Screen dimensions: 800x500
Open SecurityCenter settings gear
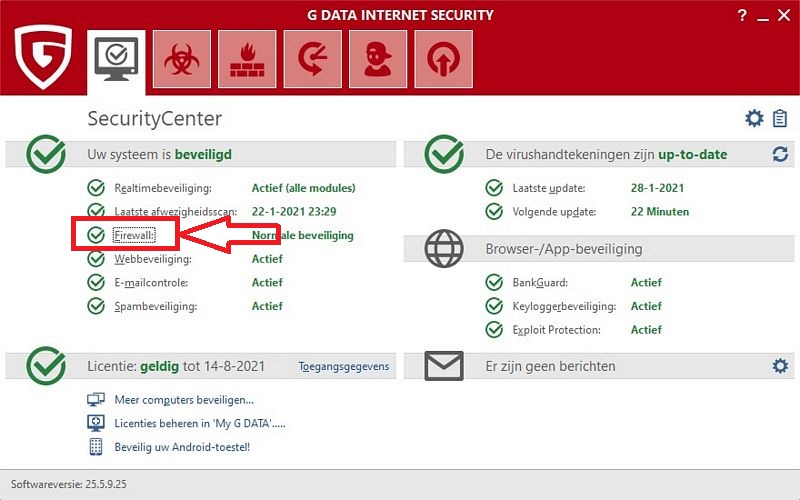(x=754, y=118)
